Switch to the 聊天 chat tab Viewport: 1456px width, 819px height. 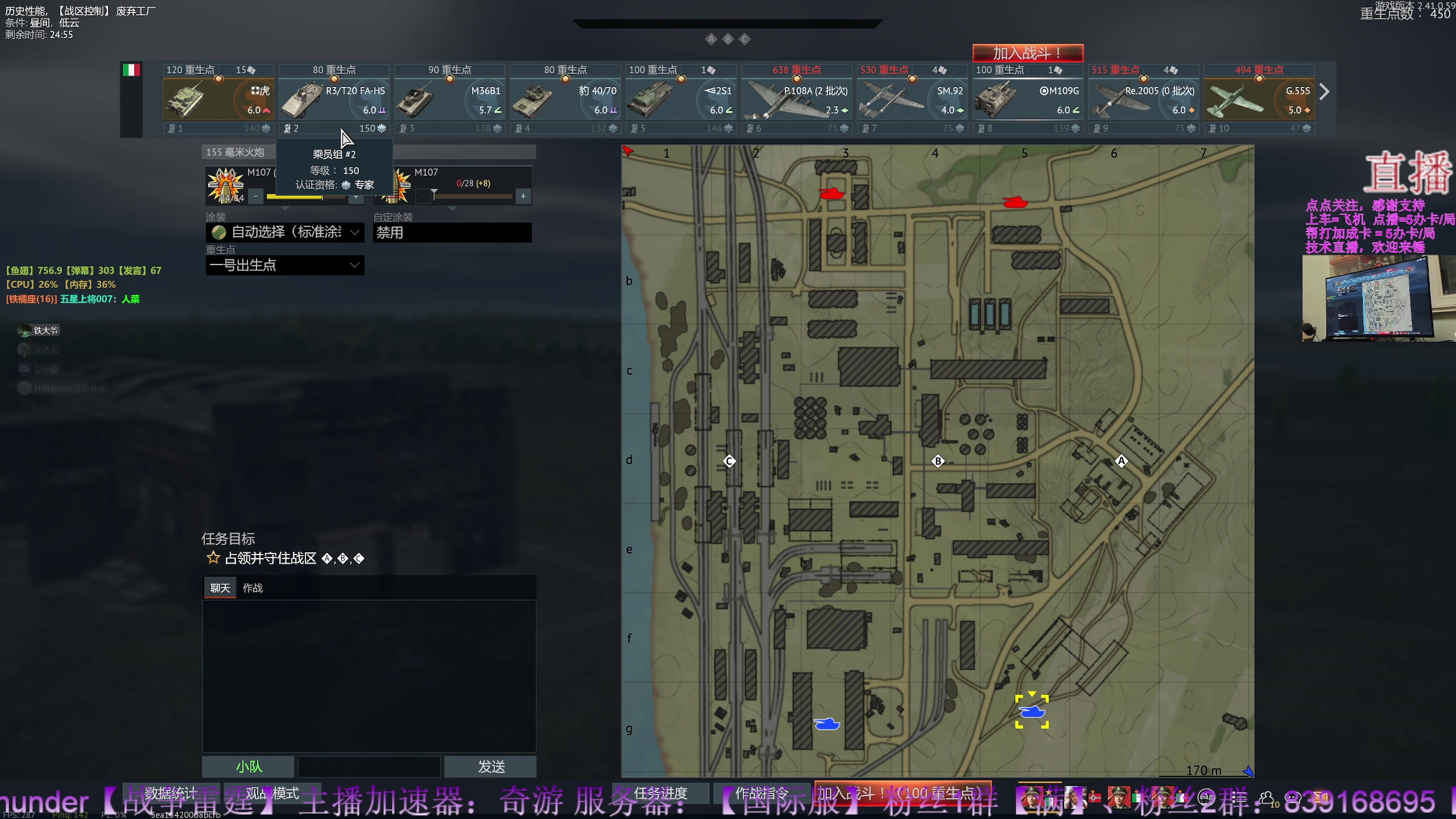tap(220, 588)
